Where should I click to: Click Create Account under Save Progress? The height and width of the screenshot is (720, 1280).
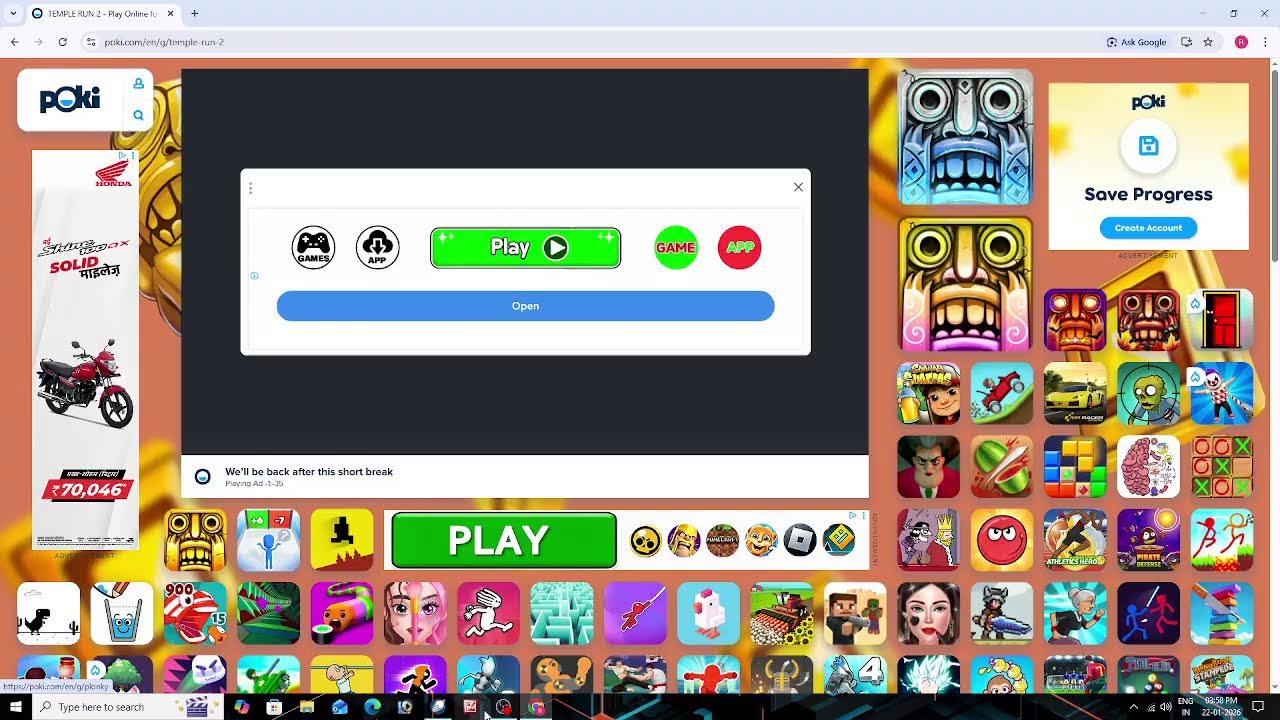click(1148, 228)
